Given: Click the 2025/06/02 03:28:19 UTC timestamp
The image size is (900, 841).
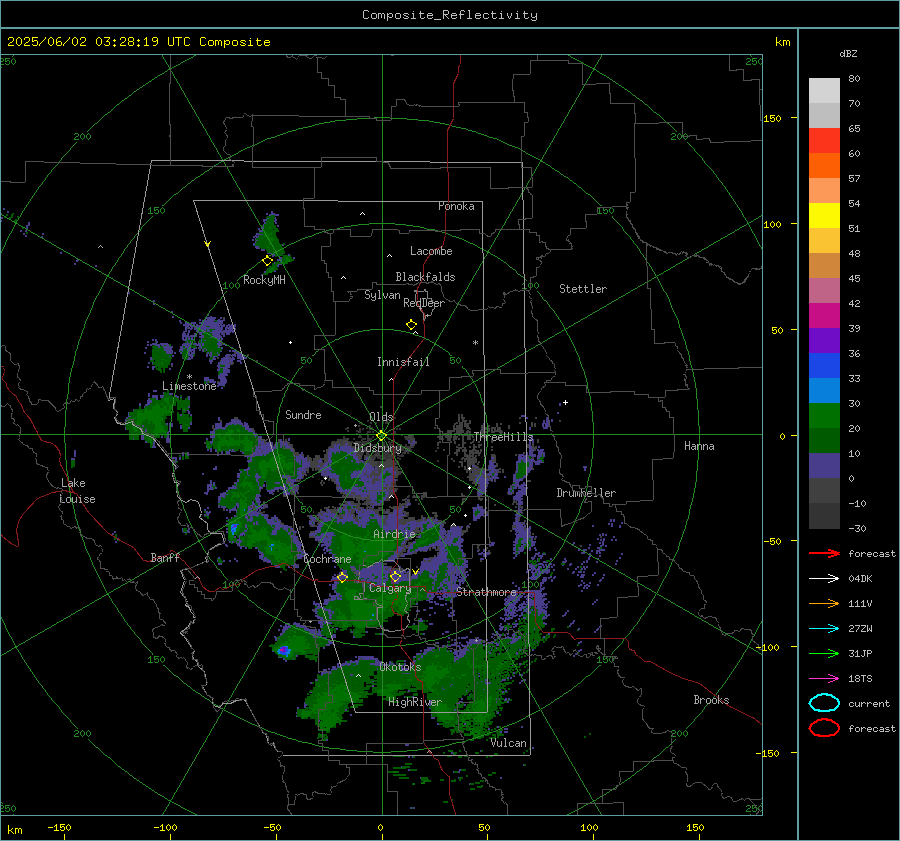Looking at the screenshot, I should 99,42.
